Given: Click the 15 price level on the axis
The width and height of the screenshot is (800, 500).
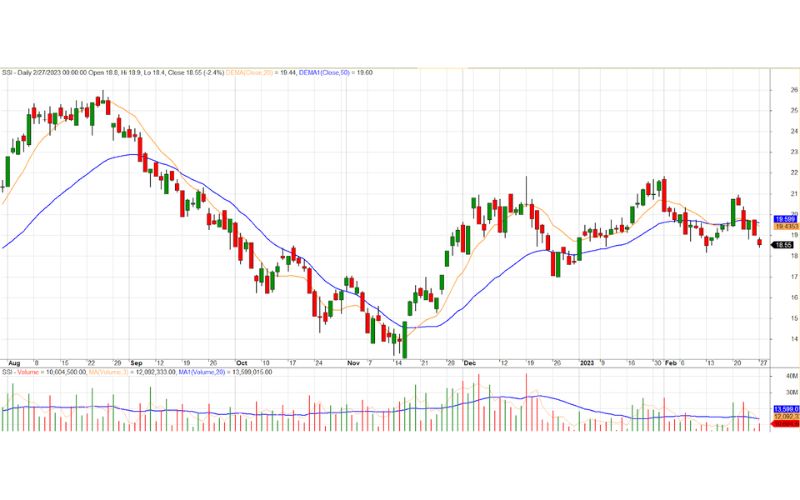Looking at the screenshot, I should click(x=794, y=318).
